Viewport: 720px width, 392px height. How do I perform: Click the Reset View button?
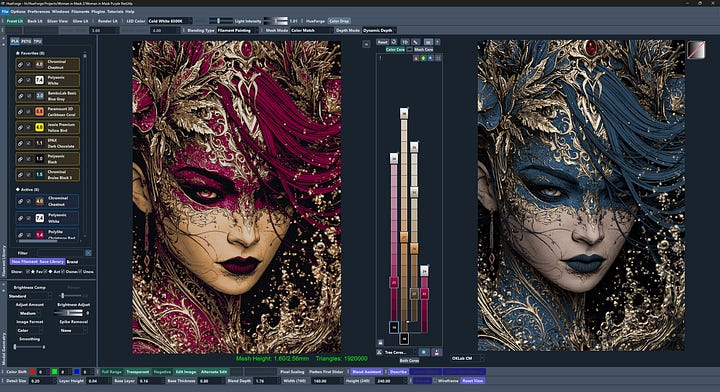pos(472,381)
